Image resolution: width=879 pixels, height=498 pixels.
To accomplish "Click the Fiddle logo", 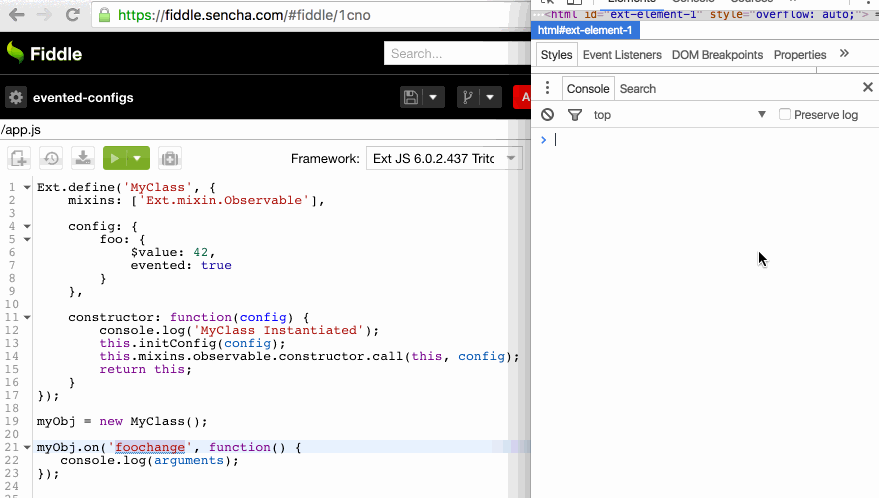I will 44,54.
